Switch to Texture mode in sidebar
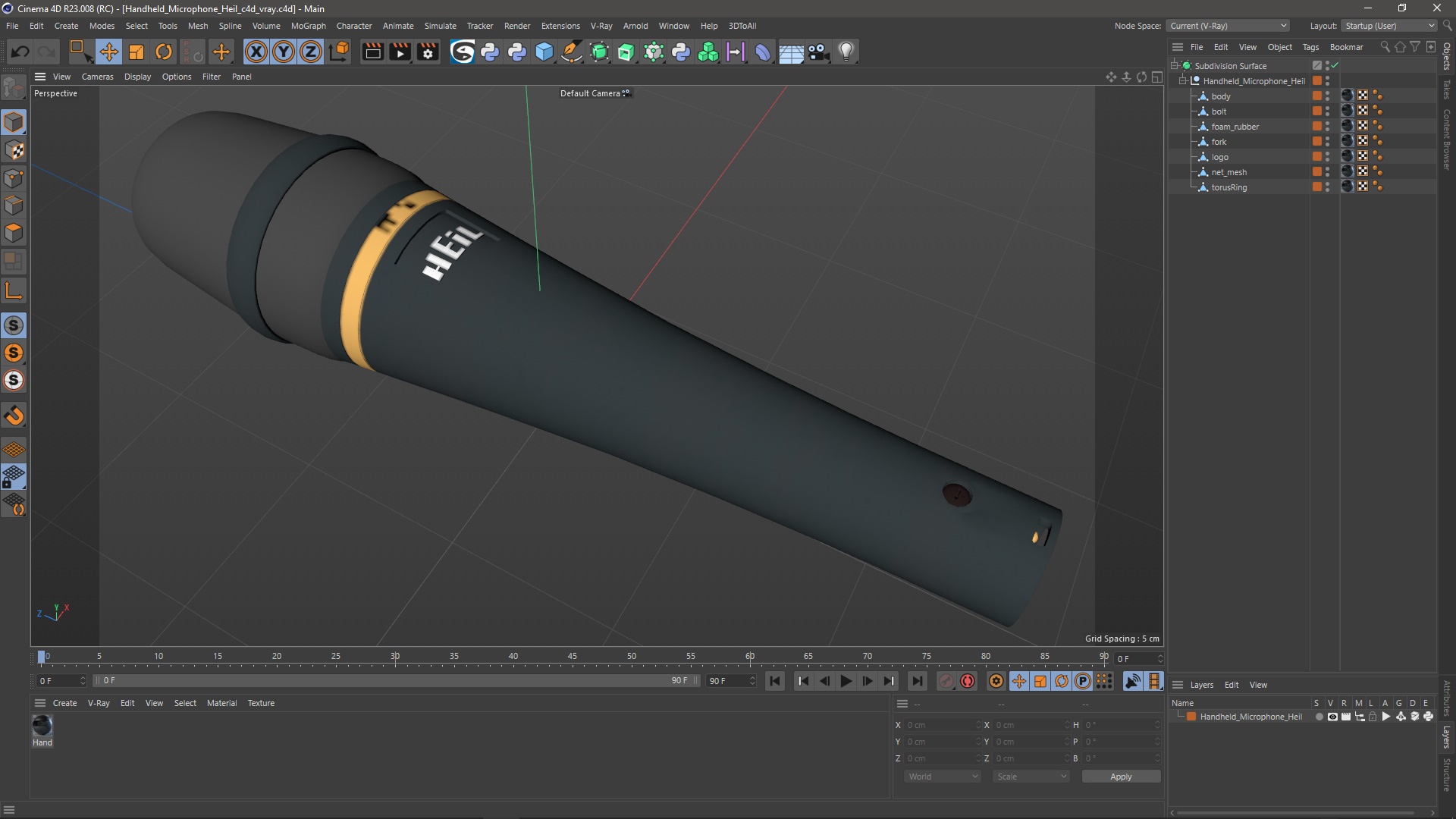This screenshot has width=1456, height=819. pos(14,150)
